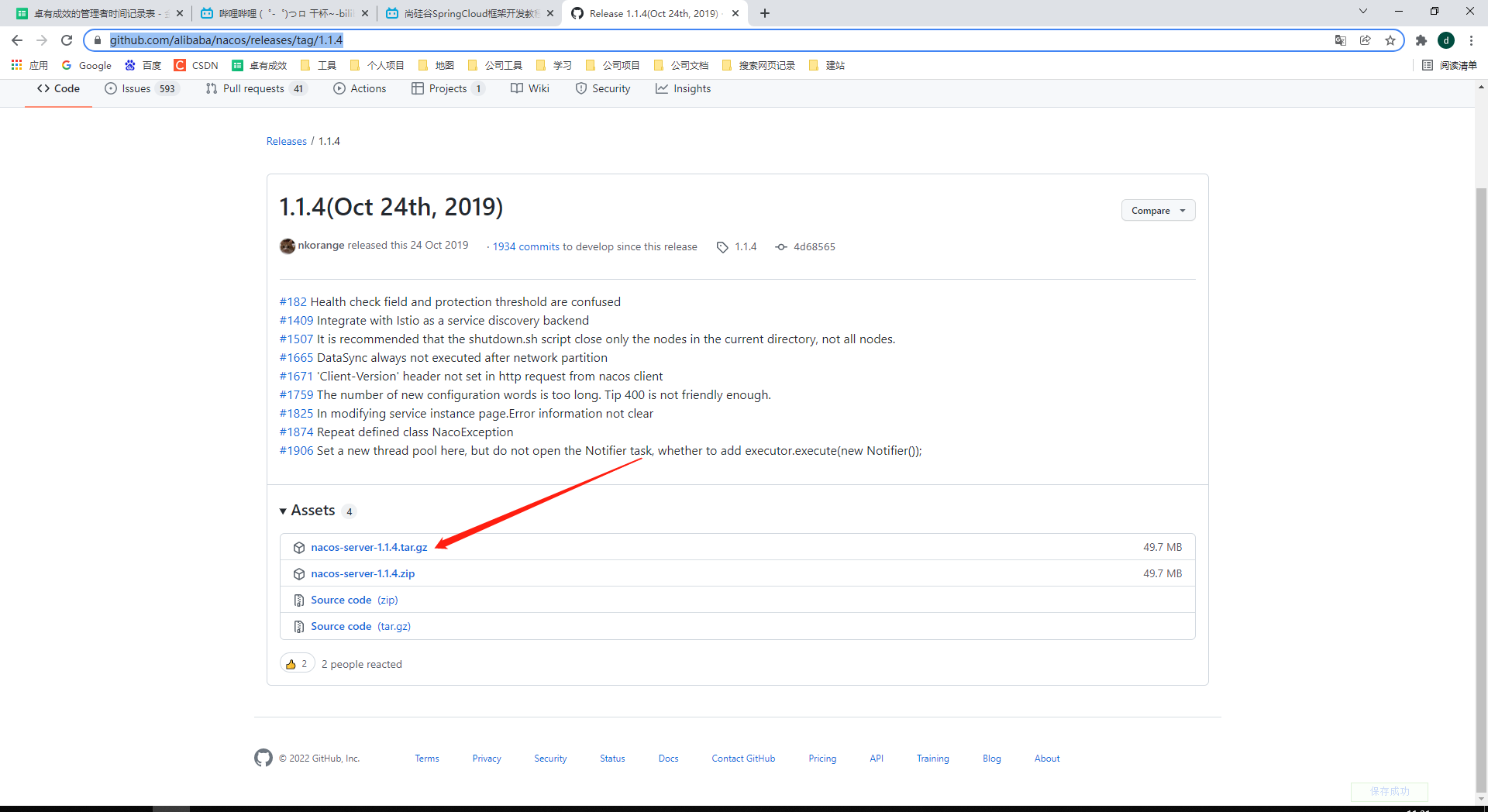Open issue #182 link
Screen dimensions: 1488x812
point(293,302)
